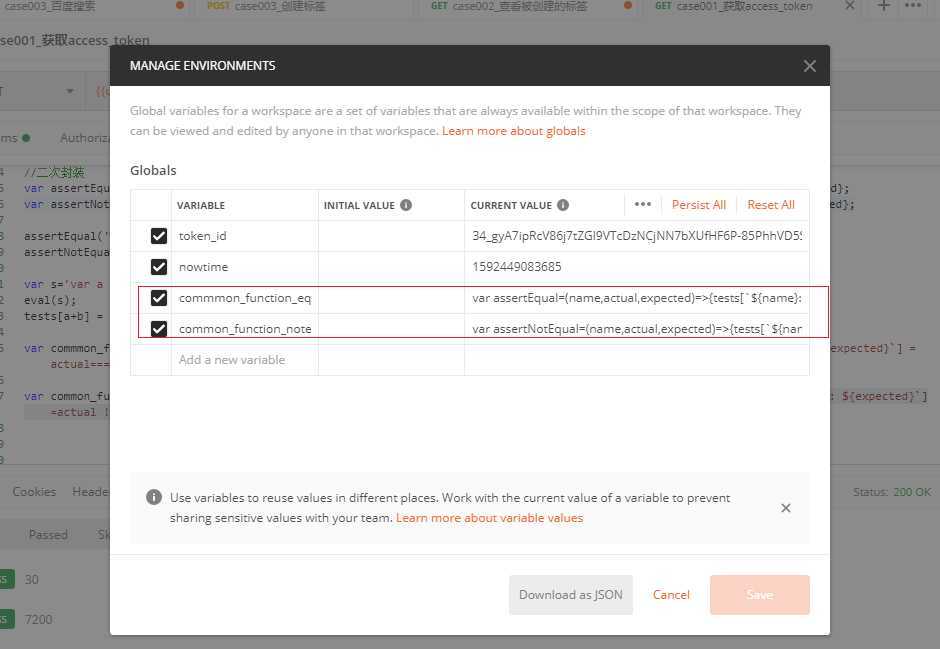940x649 pixels.
Task: Click the Add a new variable field
Action: point(232,360)
